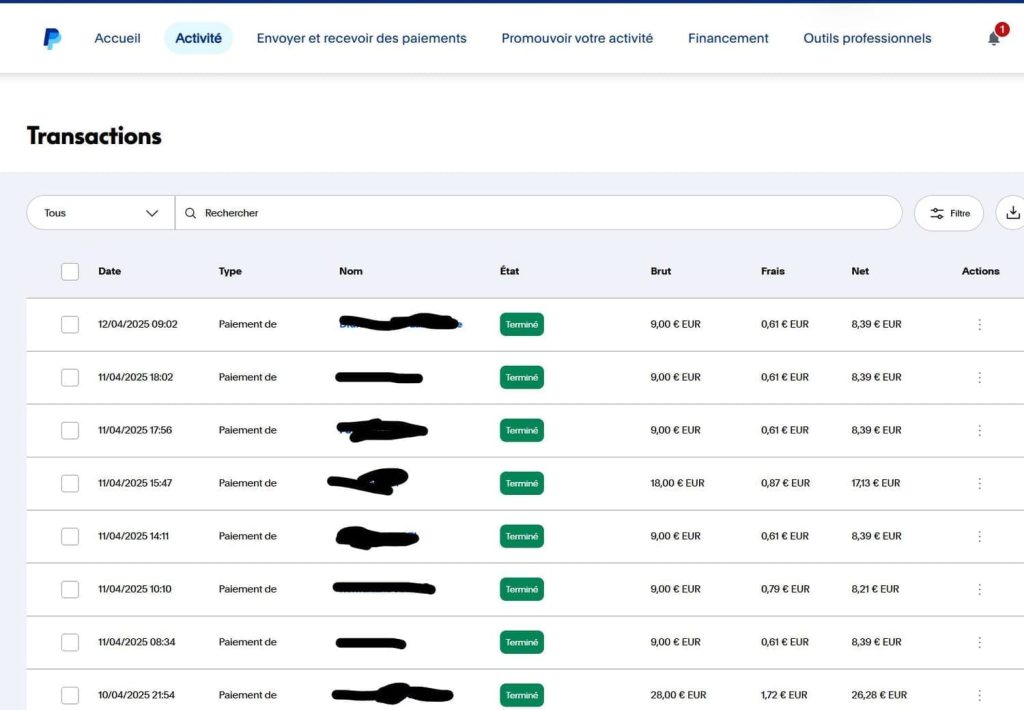Toggle the select-all checkbox in table header
Viewport: 1024px width, 710px height.
tap(70, 271)
